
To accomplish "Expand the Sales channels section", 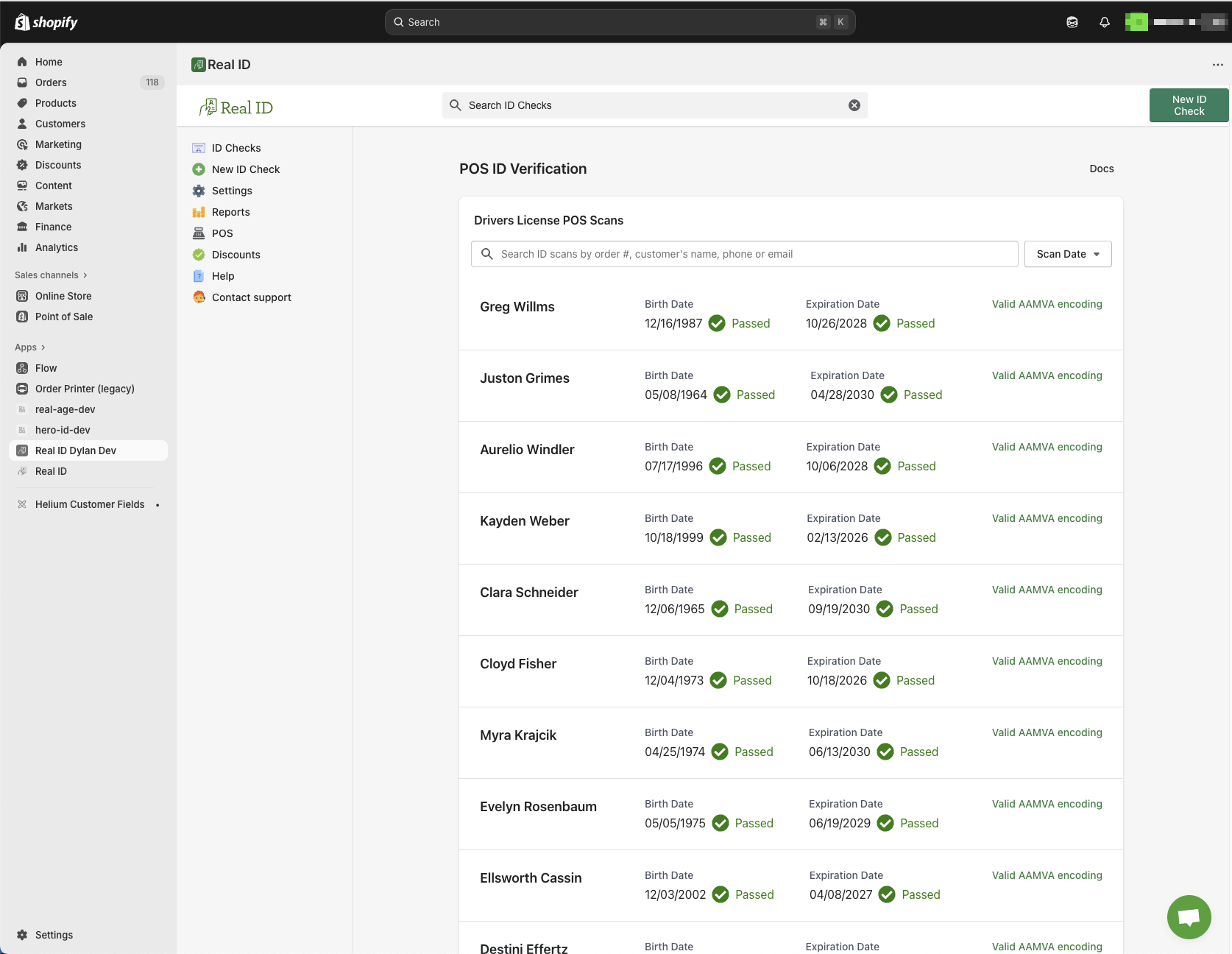I will coord(50,275).
